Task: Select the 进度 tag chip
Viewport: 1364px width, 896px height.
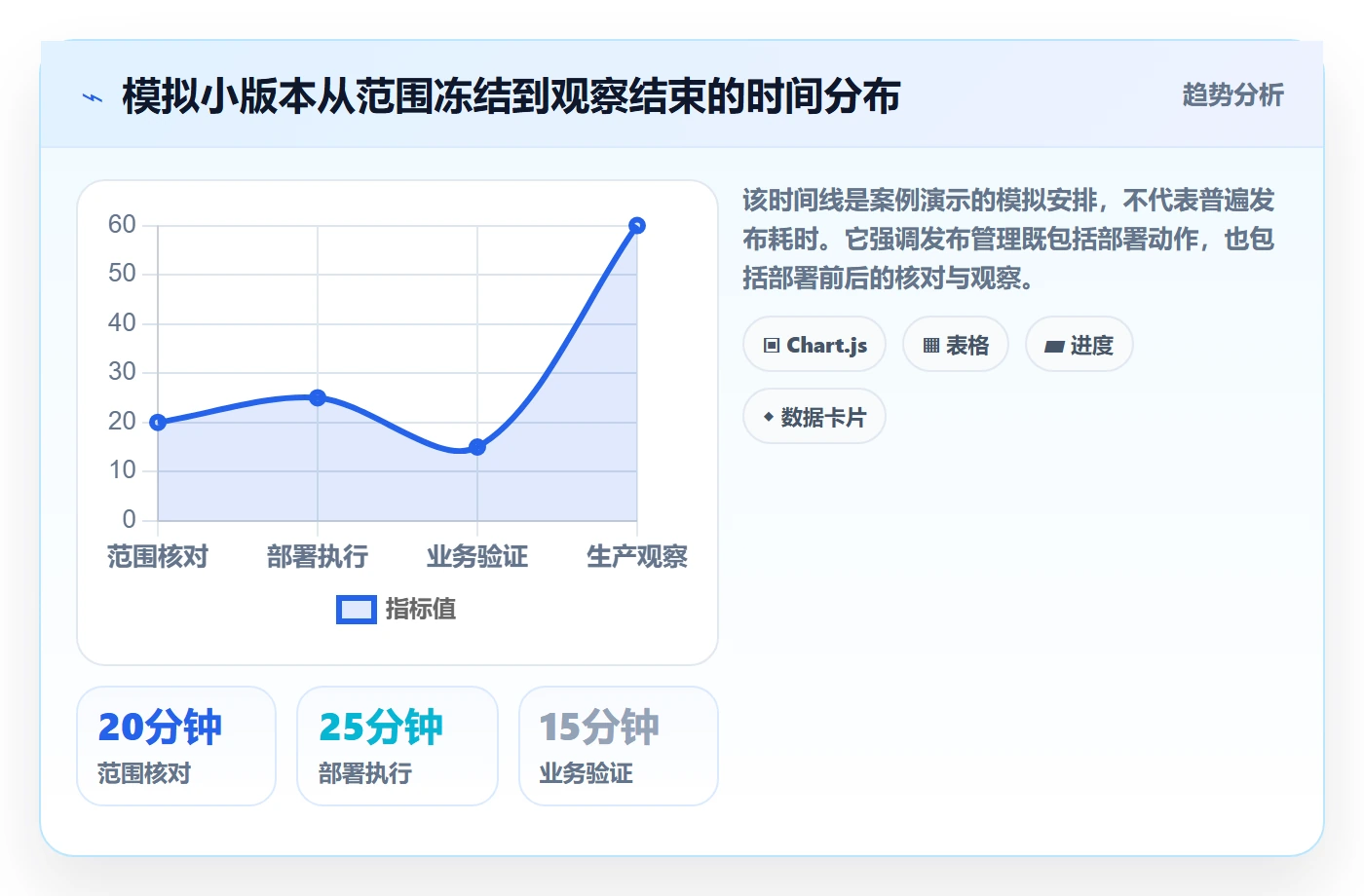Action: tap(1080, 345)
